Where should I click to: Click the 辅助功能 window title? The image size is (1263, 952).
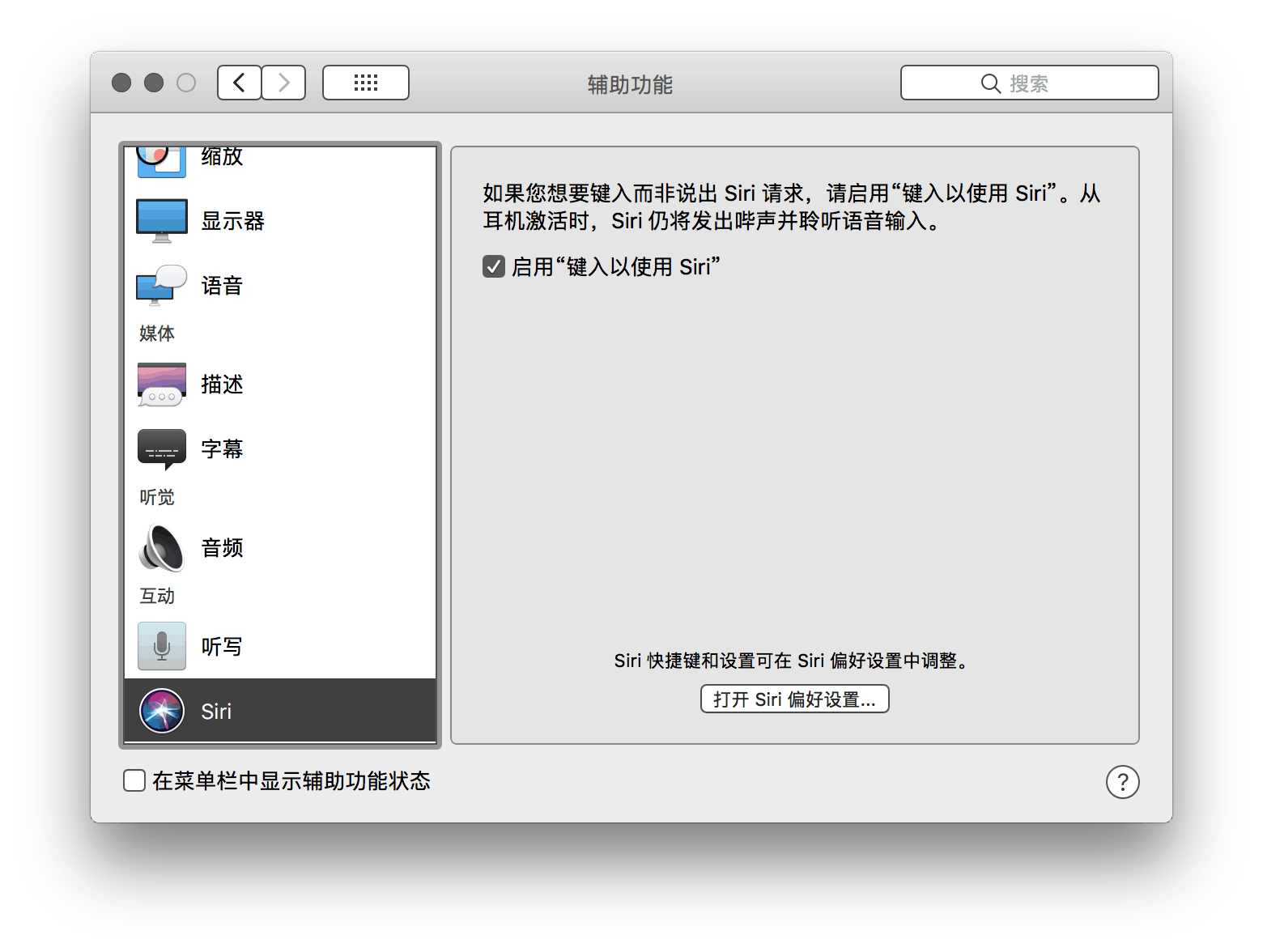coord(630,84)
